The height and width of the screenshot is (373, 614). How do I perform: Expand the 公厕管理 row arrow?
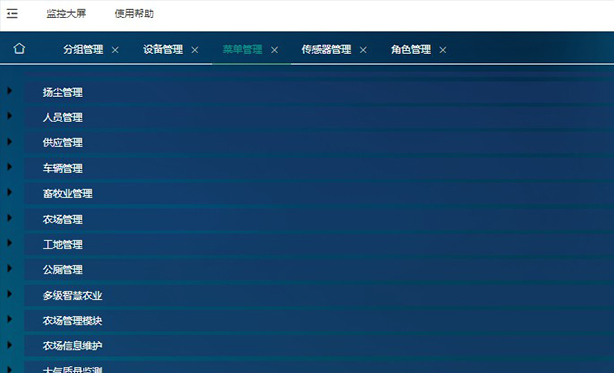coord(10,268)
